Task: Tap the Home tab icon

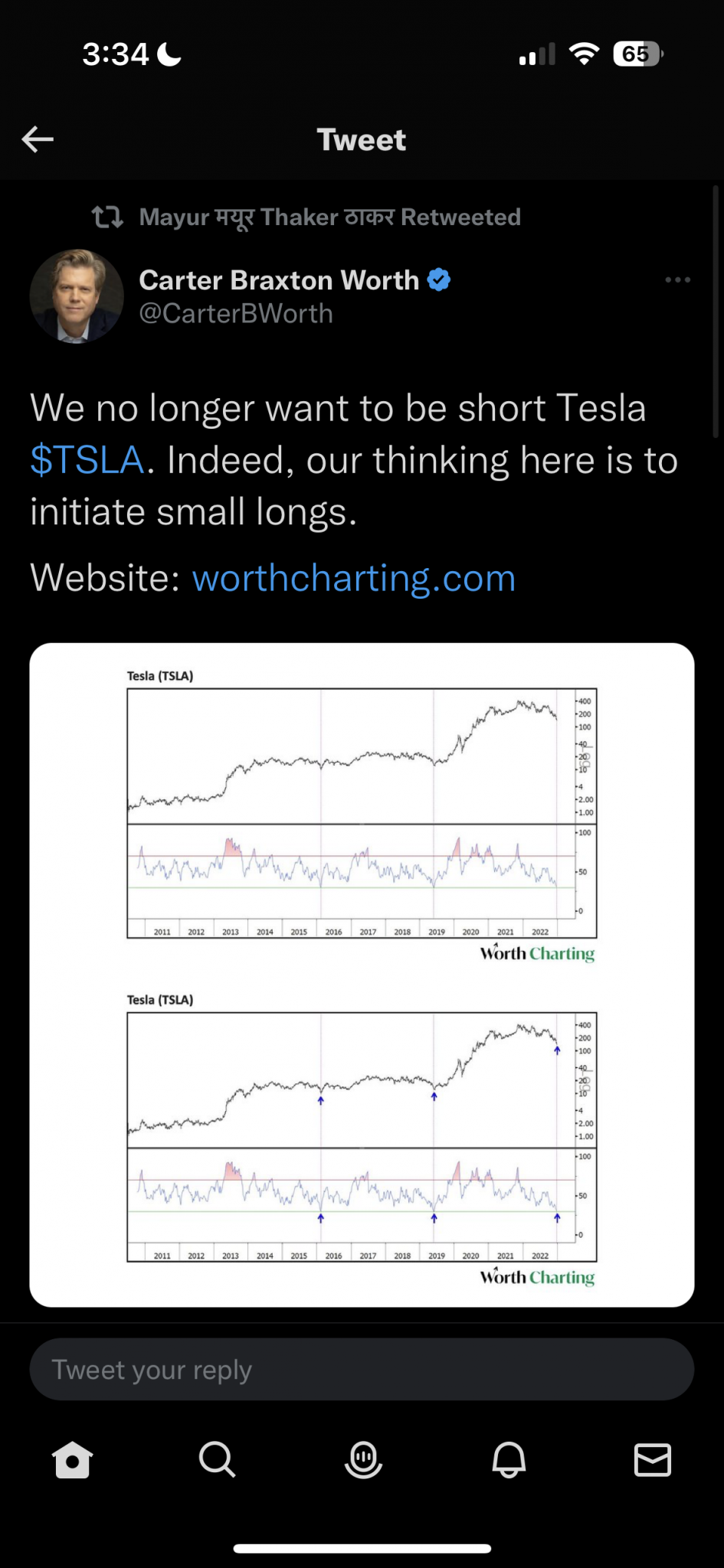Action: [73, 1459]
